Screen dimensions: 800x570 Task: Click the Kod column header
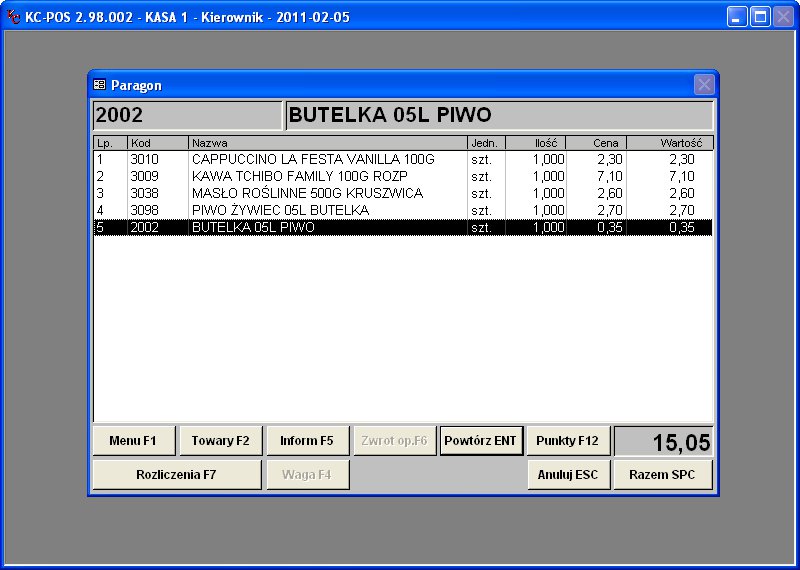tap(158, 143)
